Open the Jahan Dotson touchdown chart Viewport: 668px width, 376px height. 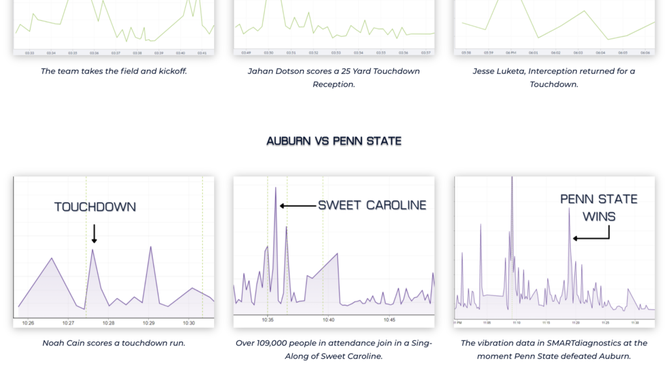click(x=334, y=27)
